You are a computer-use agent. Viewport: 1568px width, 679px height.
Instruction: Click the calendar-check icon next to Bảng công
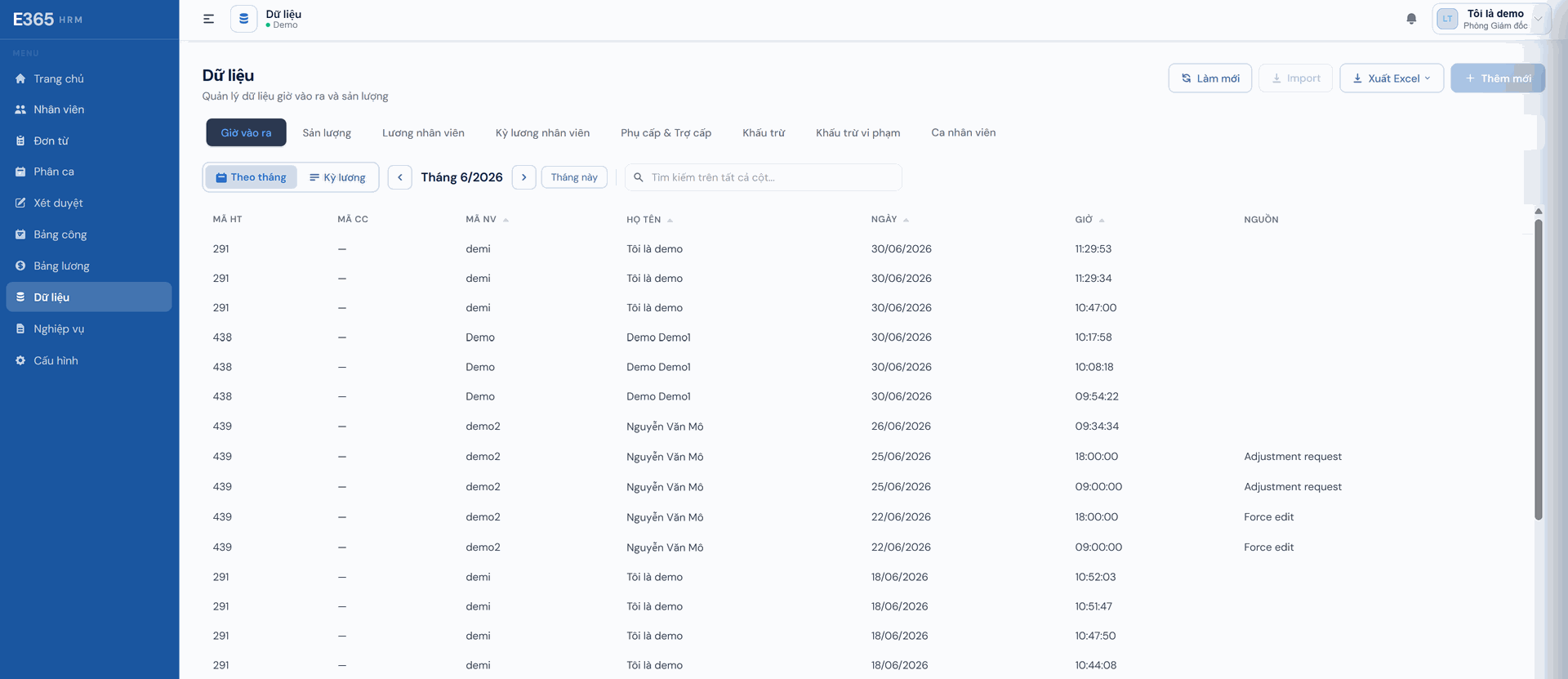[x=20, y=235]
